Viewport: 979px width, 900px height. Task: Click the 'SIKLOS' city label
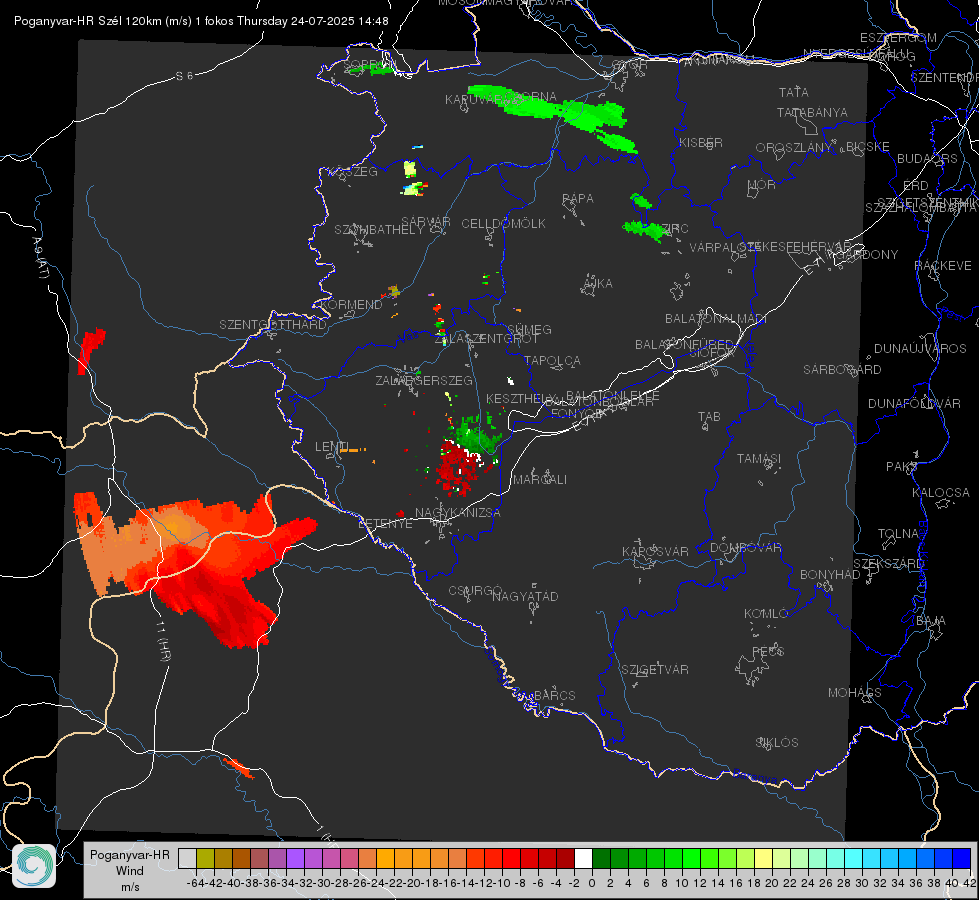[777, 743]
